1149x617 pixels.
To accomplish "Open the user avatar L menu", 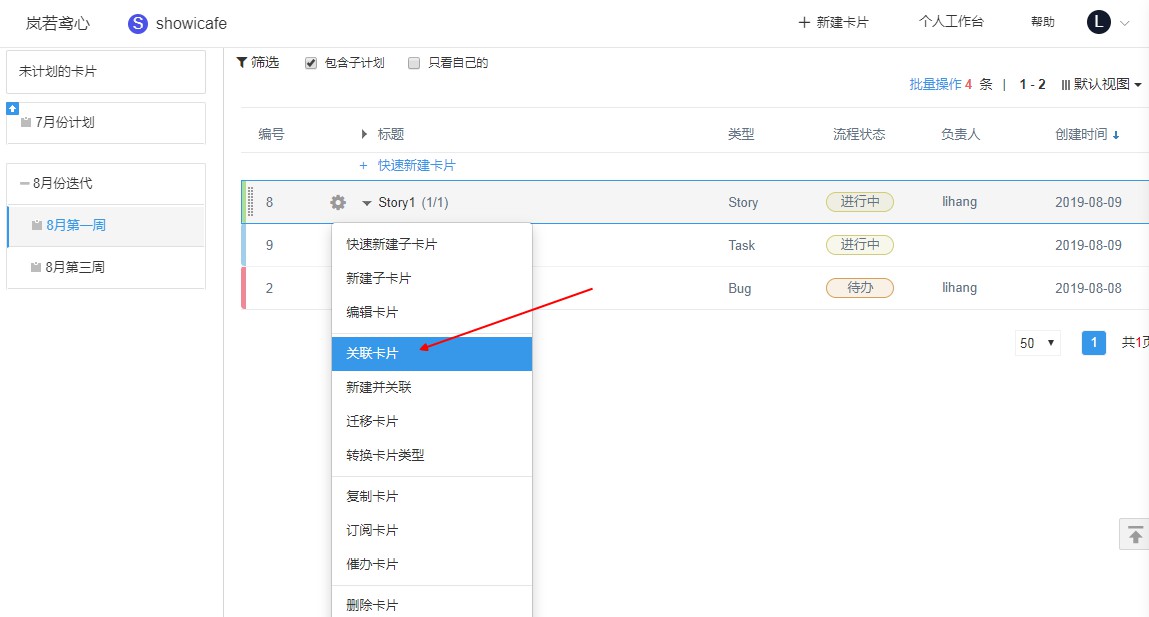I will pyautogui.click(x=1099, y=22).
